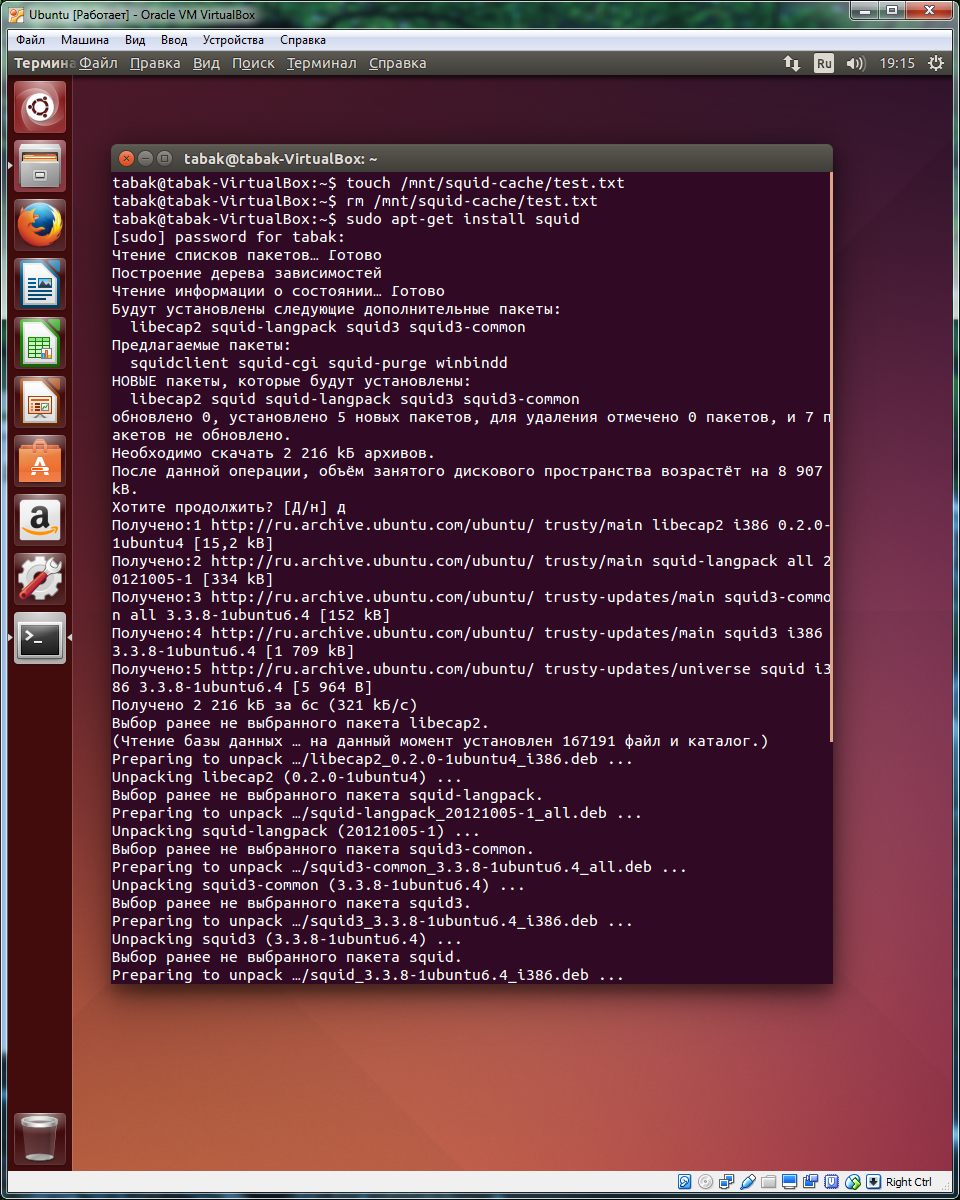Open the Trash in launcher
The image size is (960, 1200).
point(40,1139)
